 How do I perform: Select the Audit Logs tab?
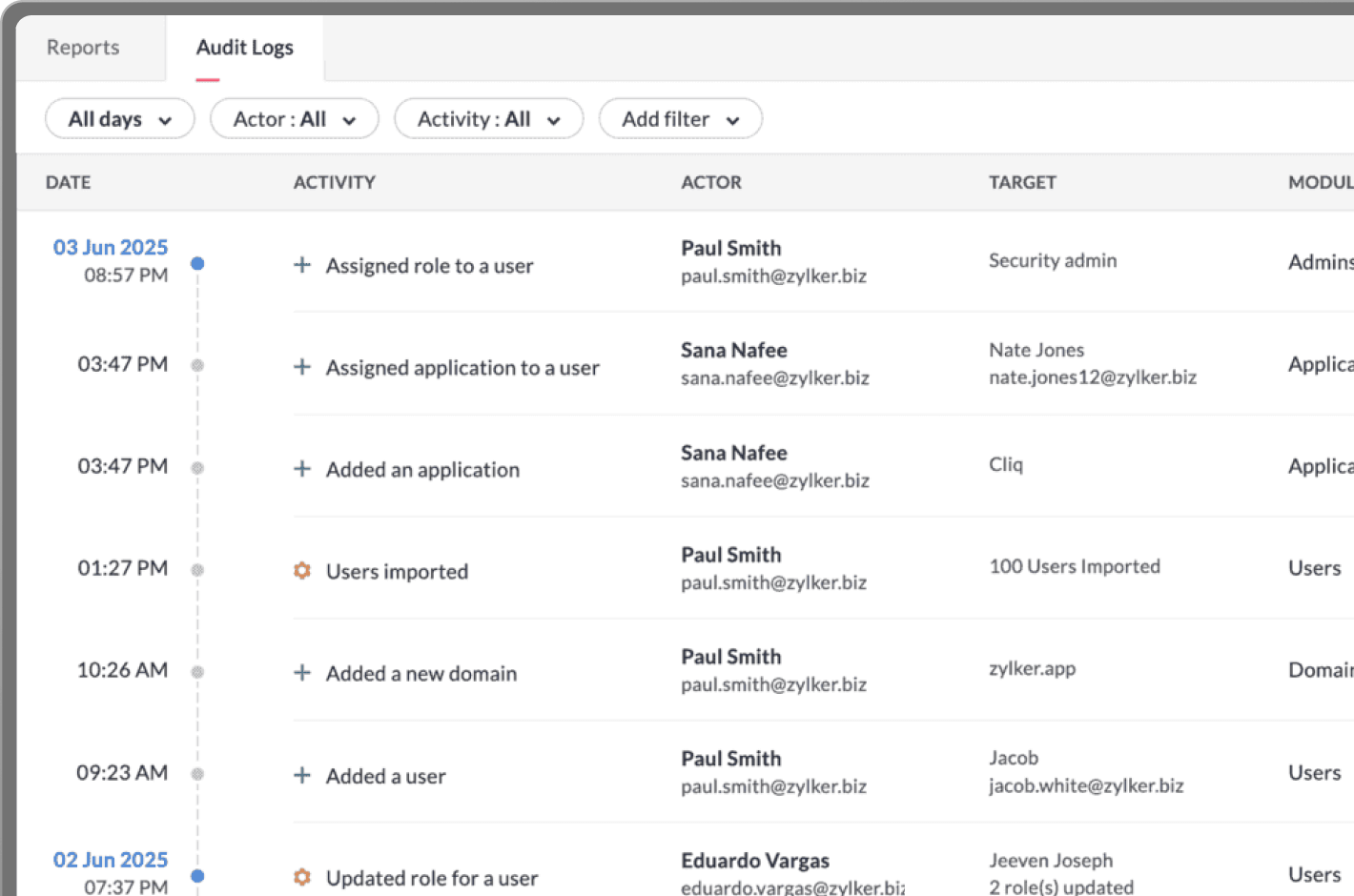(x=245, y=47)
